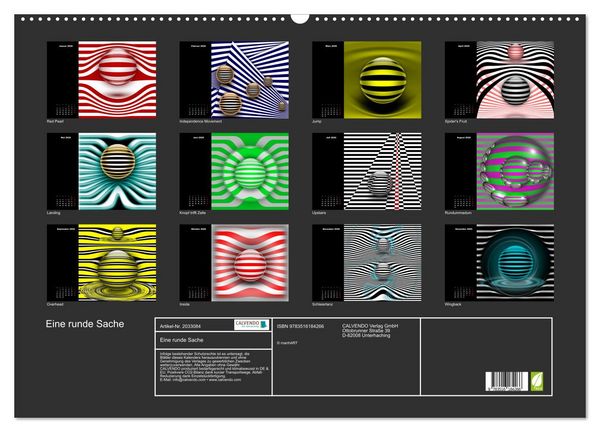Click the 'Red Pearl' caption

55,121
